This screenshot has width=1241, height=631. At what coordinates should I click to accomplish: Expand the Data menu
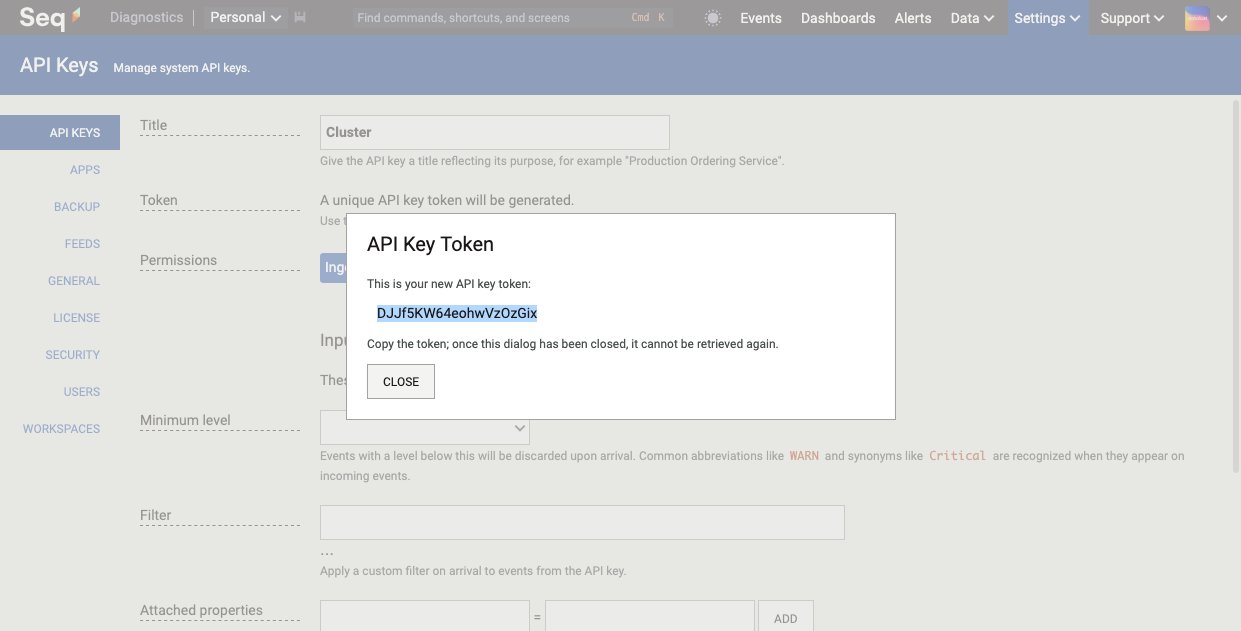click(x=972, y=18)
